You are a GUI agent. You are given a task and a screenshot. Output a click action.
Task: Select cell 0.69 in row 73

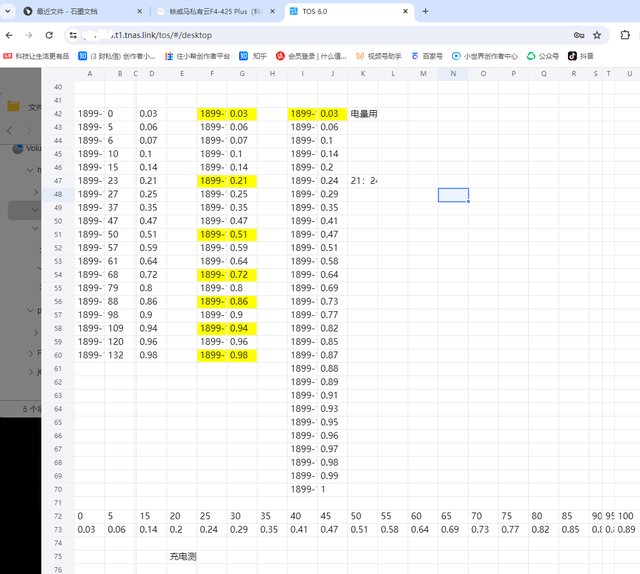point(453,530)
